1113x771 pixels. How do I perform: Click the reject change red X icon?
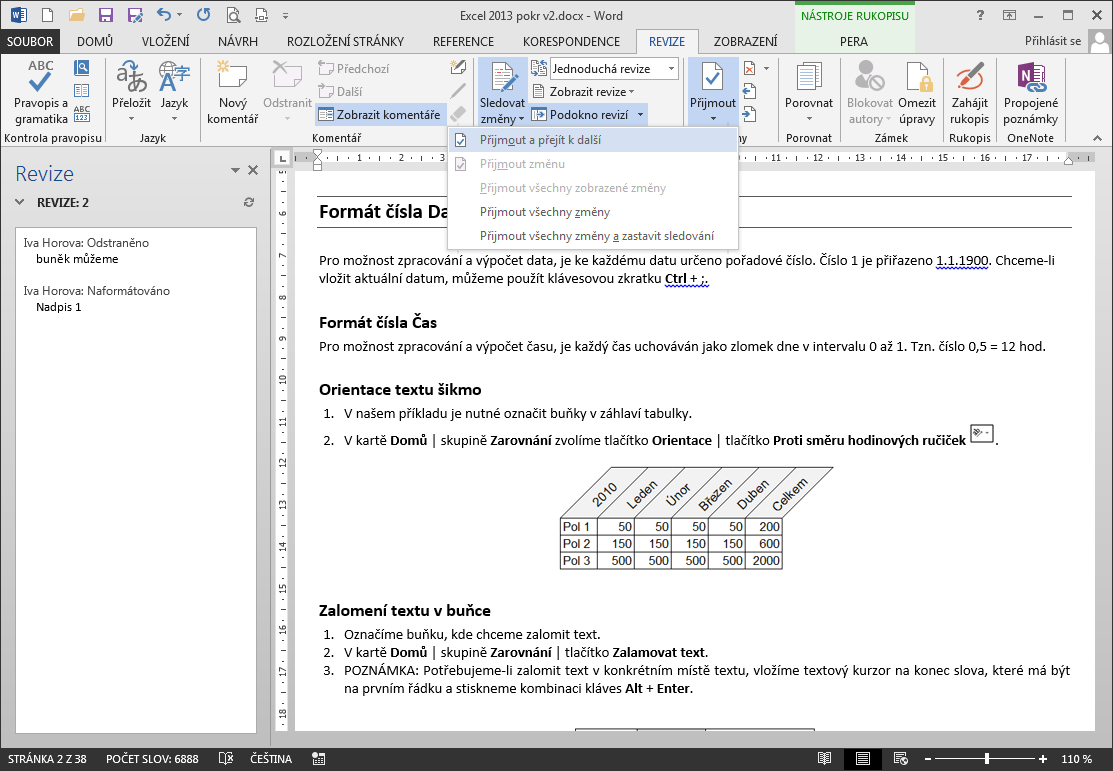pyautogui.click(x=750, y=68)
